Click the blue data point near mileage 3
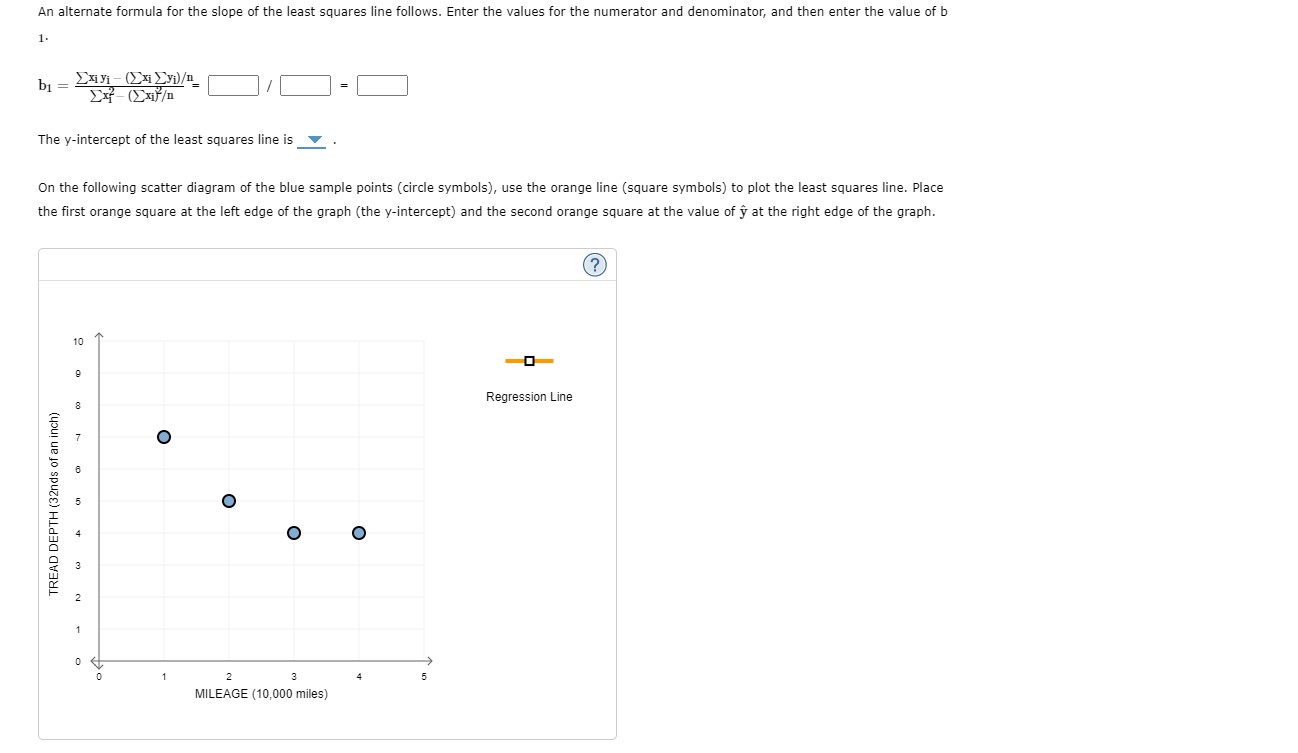Image resolution: width=1298 pixels, height=753 pixels. pyautogui.click(x=293, y=532)
